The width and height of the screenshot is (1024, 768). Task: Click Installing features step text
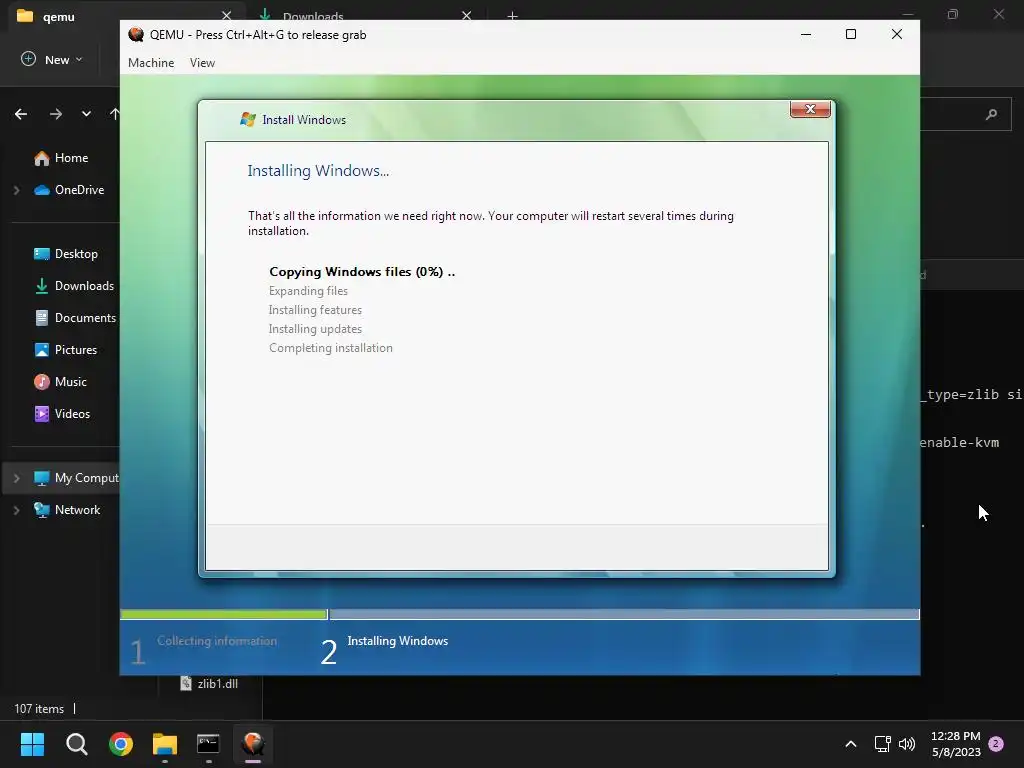315,310
